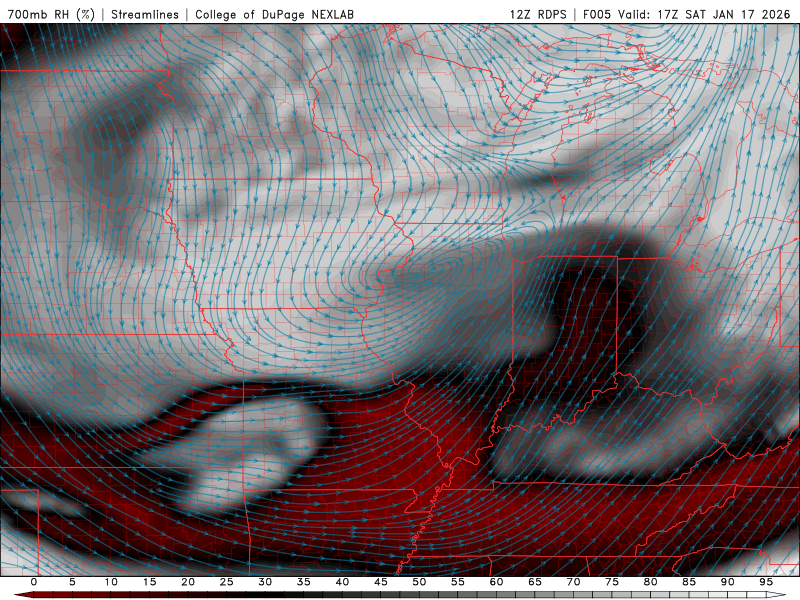800x600 pixels.
Task: Click the "90" label on the humidity scale
Action: pyautogui.click(x=727, y=582)
